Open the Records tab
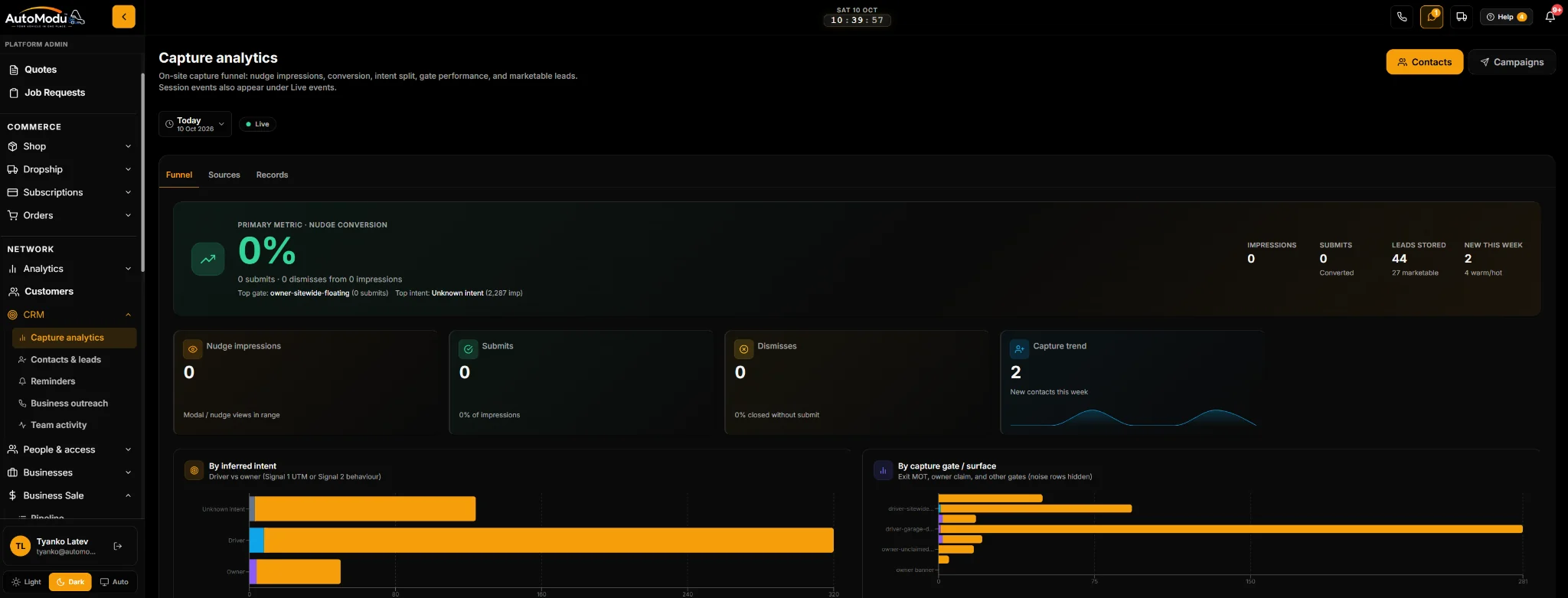The image size is (1568, 598). (272, 175)
